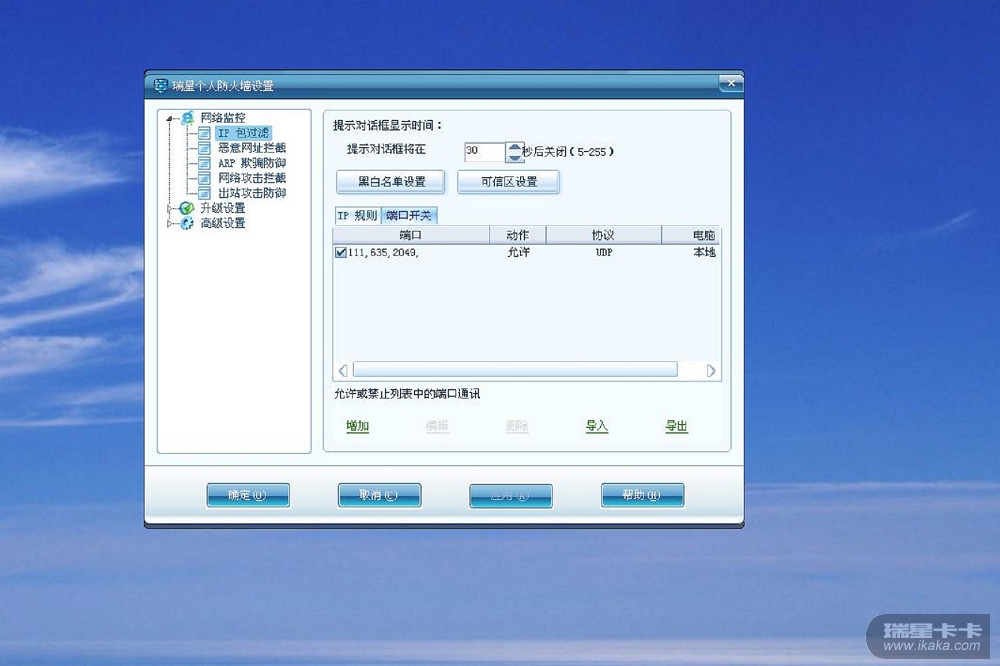Screen dimensions: 1000x666
Task: Click the 增加 link
Action: coord(358,426)
